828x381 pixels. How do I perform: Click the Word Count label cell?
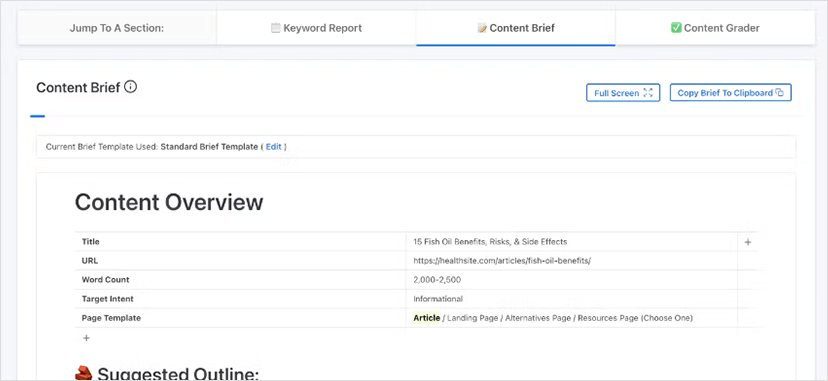click(240, 280)
